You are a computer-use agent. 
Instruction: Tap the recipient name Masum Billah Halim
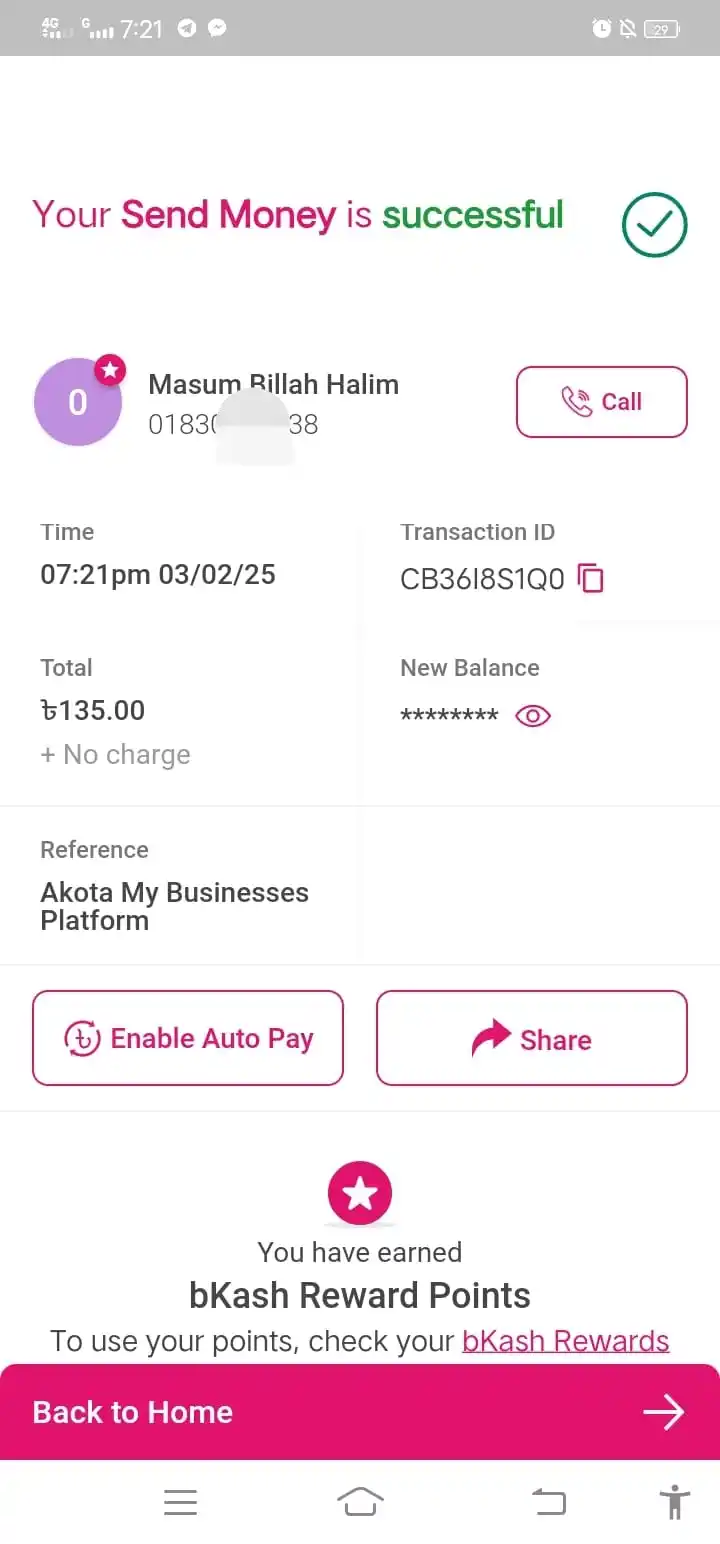click(x=273, y=385)
